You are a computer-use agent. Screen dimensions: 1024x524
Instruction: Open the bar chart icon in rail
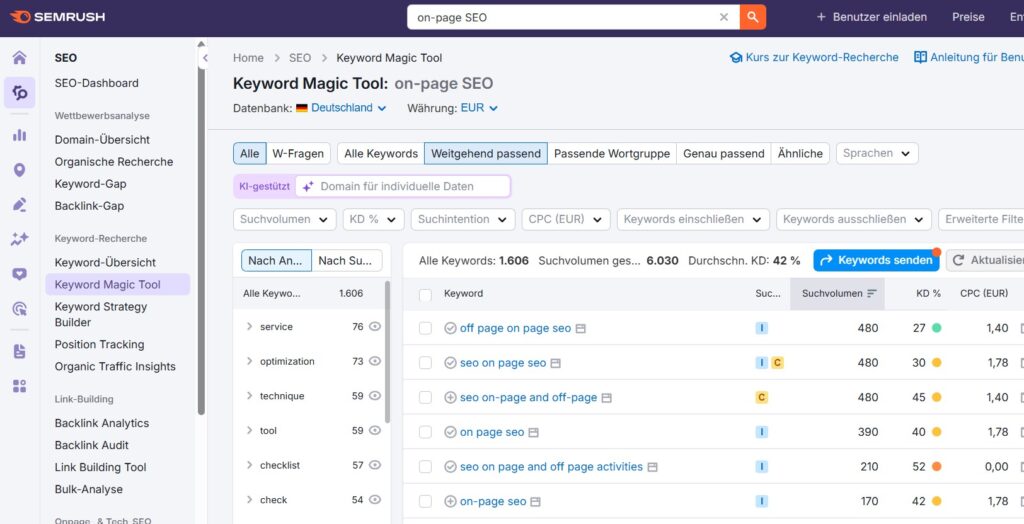tap(20, 135)
